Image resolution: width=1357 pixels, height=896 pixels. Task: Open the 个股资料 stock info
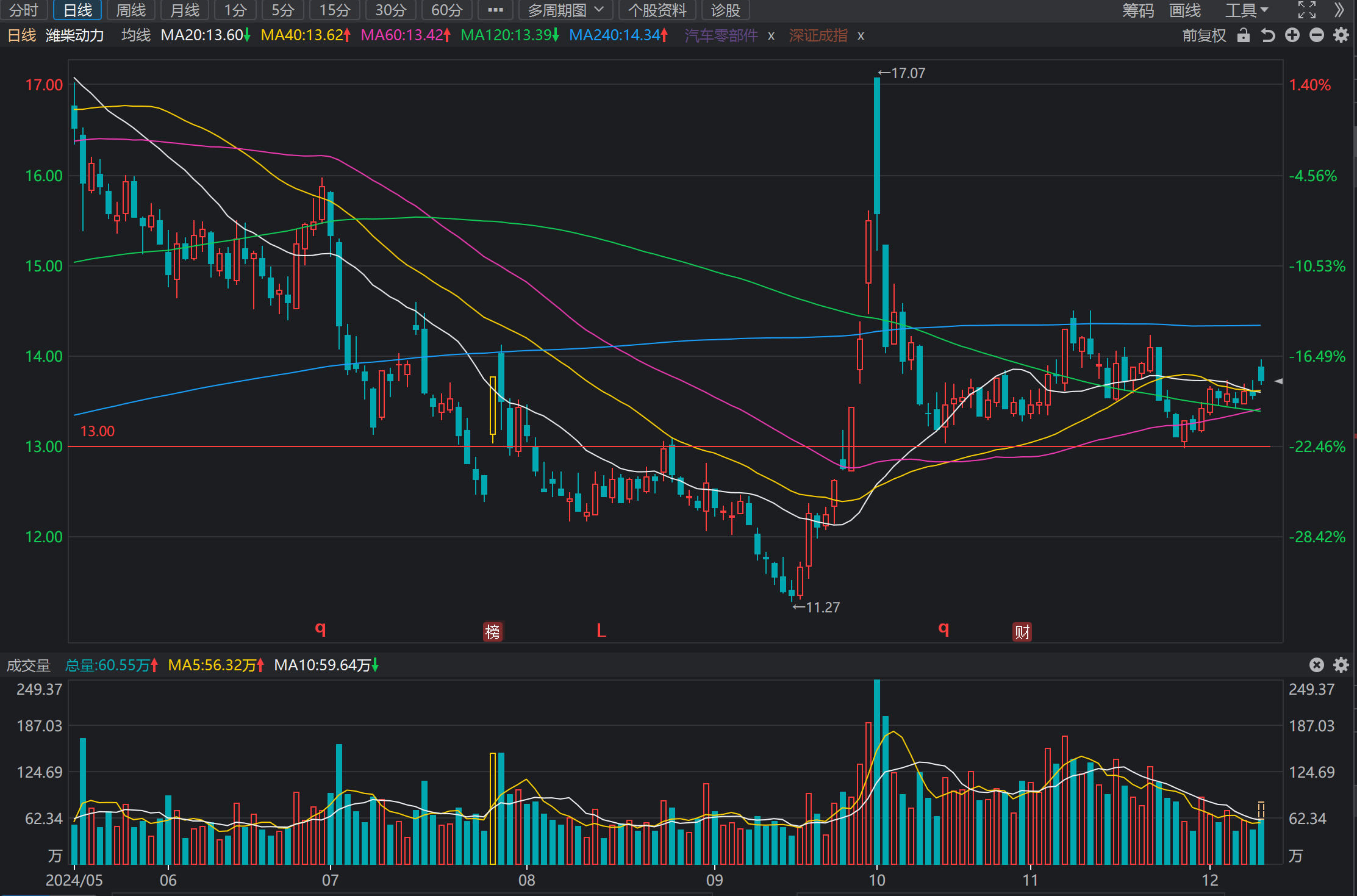[657, 10]
